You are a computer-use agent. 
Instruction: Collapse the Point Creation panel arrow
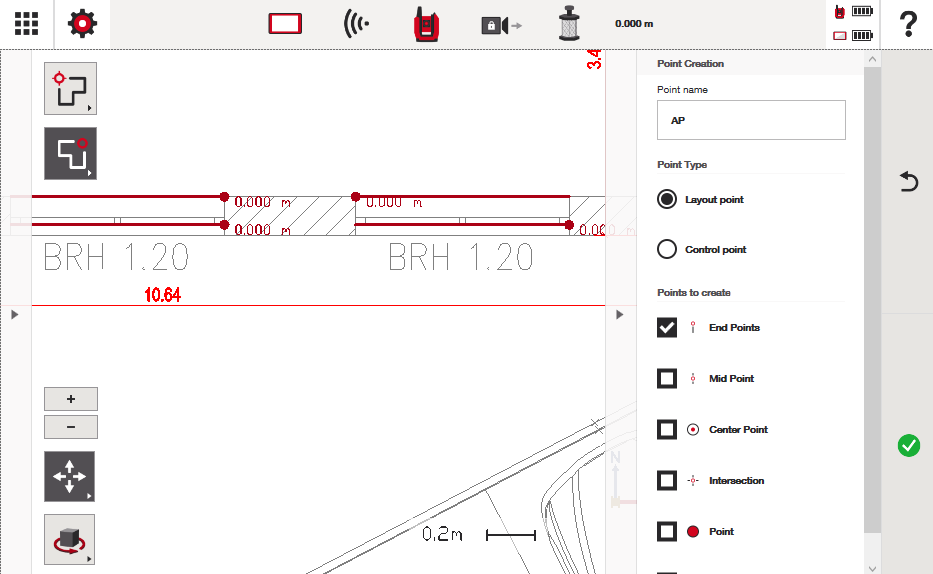tap(621, 314)
